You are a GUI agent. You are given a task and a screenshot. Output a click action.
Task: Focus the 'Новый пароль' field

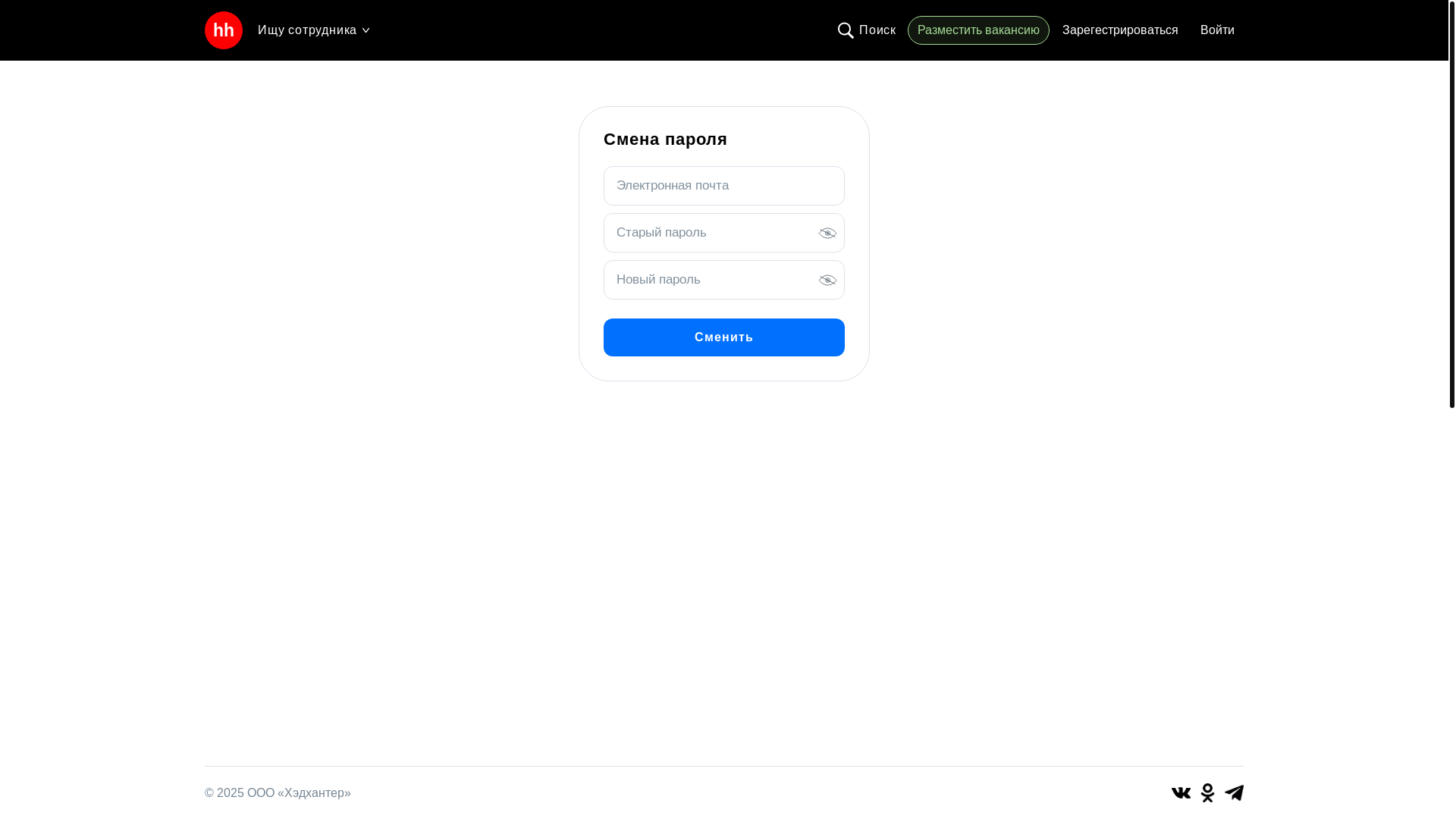tap(724, 280)
